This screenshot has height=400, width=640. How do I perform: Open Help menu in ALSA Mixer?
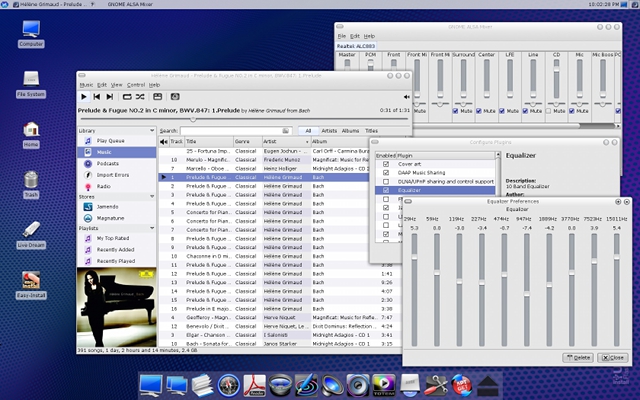369,36
